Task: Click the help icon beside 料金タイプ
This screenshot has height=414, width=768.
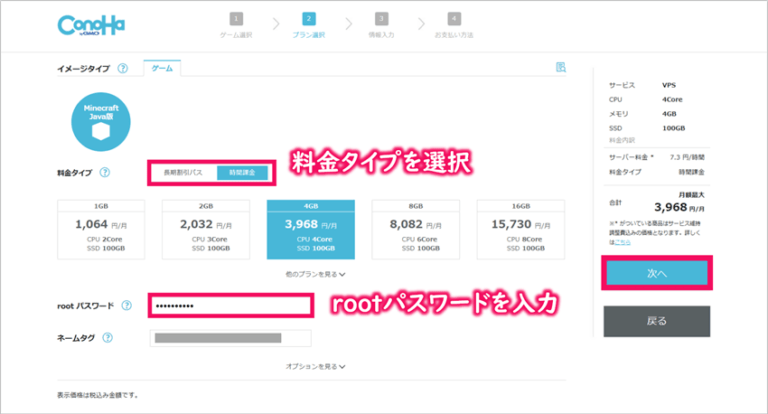Action: pos(105,173)
